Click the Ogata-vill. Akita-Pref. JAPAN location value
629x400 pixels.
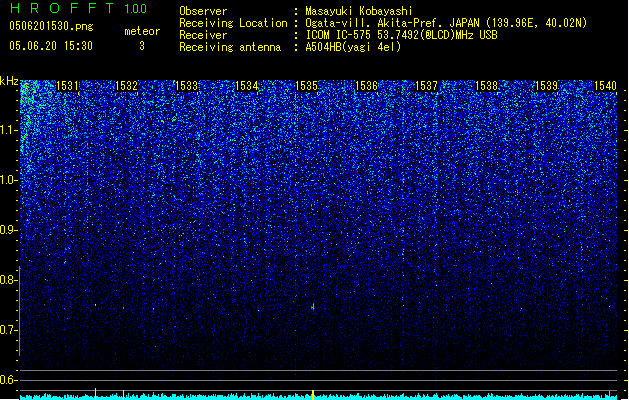click(446, 23)
